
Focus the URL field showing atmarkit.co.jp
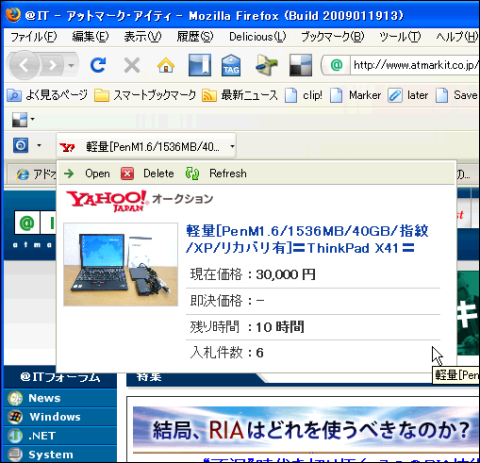(415, 65)
